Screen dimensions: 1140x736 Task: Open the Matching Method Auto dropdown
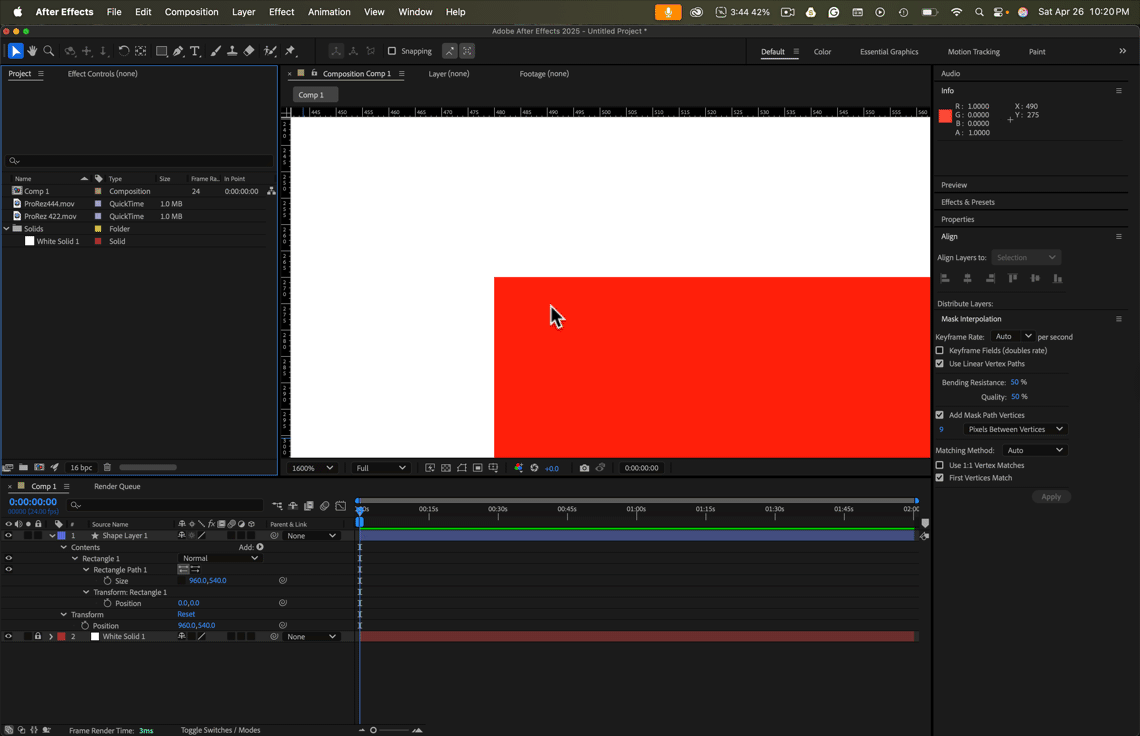pos(1035,450)
